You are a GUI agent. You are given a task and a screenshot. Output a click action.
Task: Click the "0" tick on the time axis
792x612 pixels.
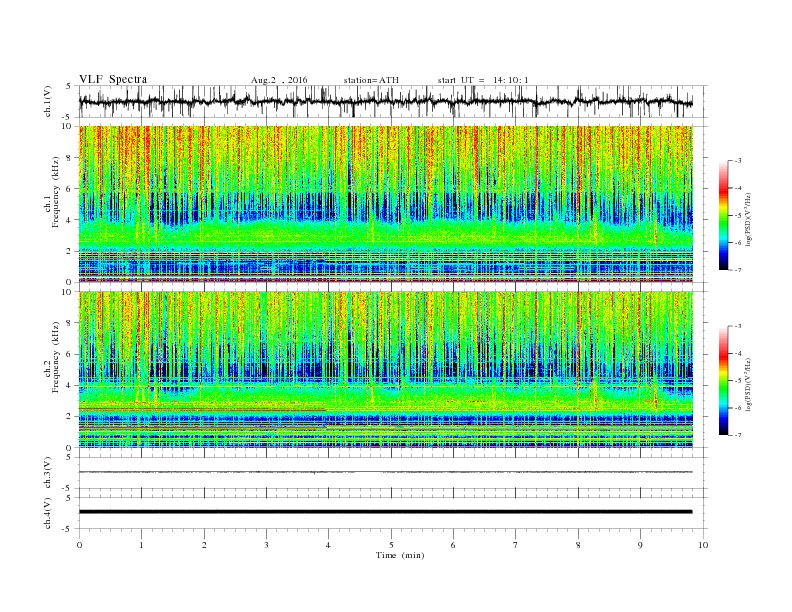pos(79,545)
